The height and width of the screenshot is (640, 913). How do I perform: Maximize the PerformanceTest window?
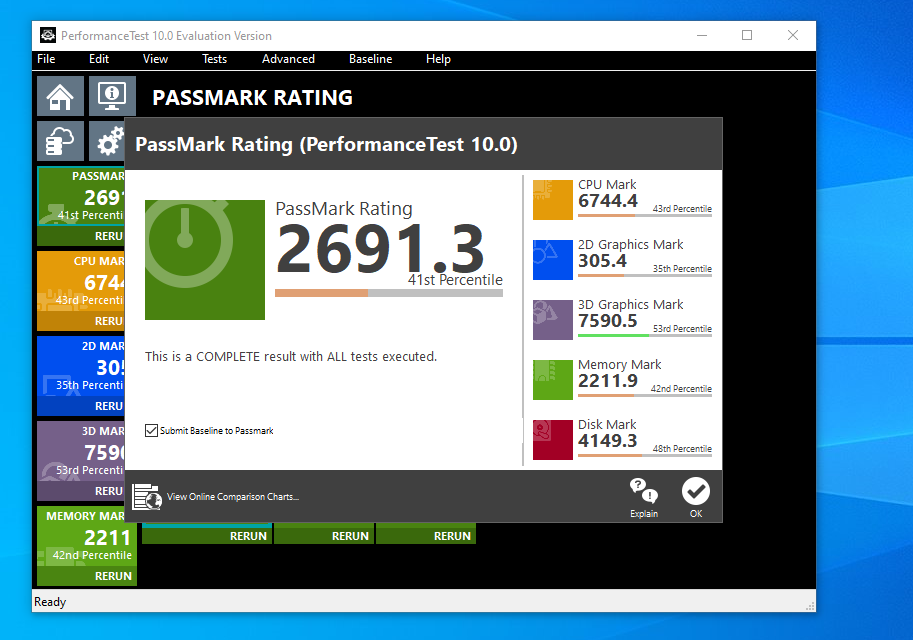click(x=747, y=36)
